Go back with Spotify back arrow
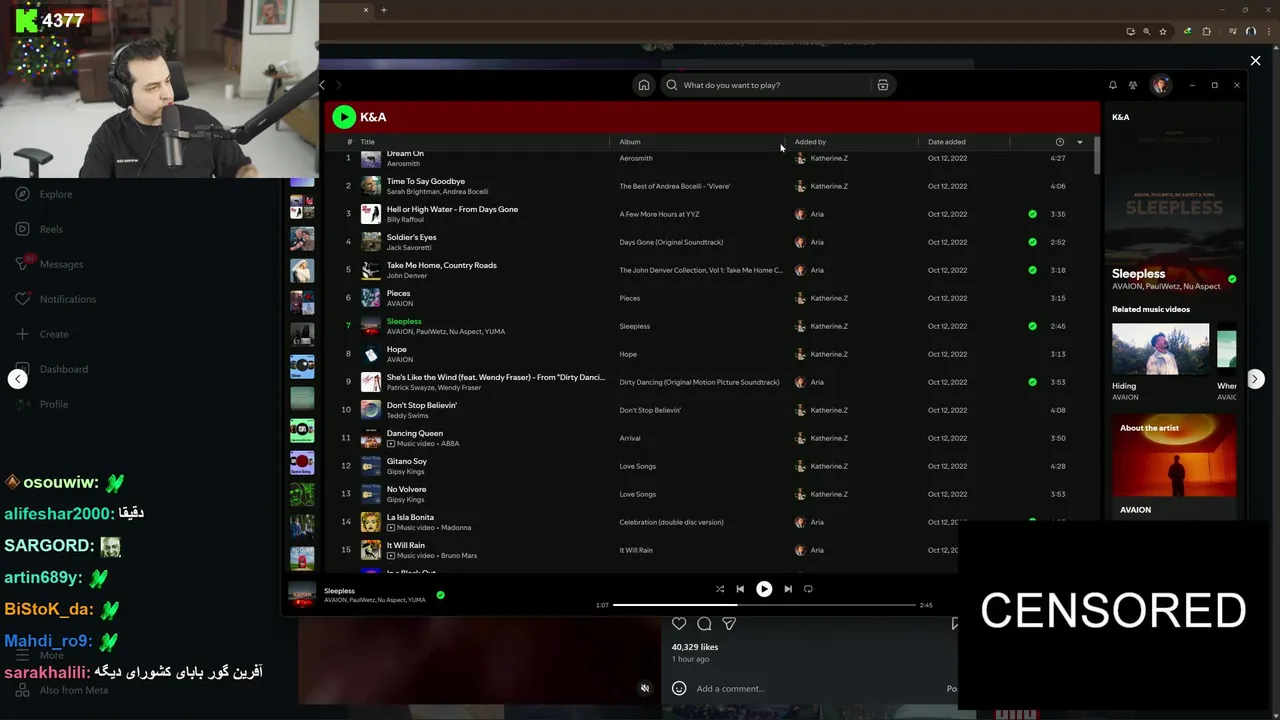Image resolution: width=1280 pixels, height=720 pixels. pyautogui.click(x=322, y=85)
